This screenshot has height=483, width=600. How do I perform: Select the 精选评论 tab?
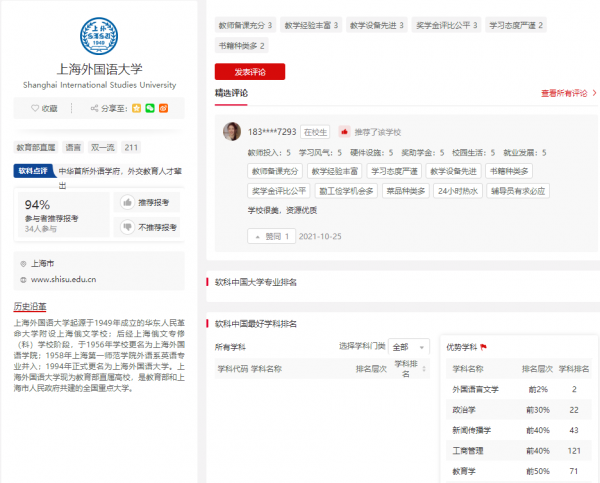pyautogui.click(x=231, y=93)
